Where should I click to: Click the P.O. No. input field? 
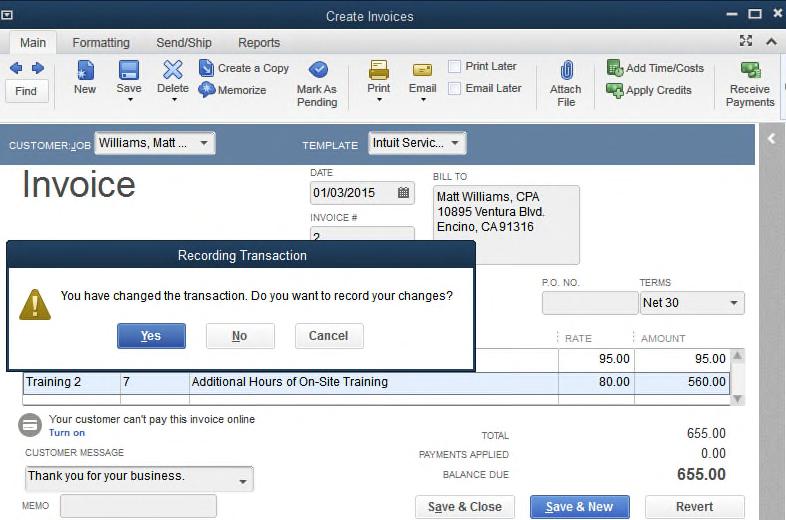(x=590, y=303)
